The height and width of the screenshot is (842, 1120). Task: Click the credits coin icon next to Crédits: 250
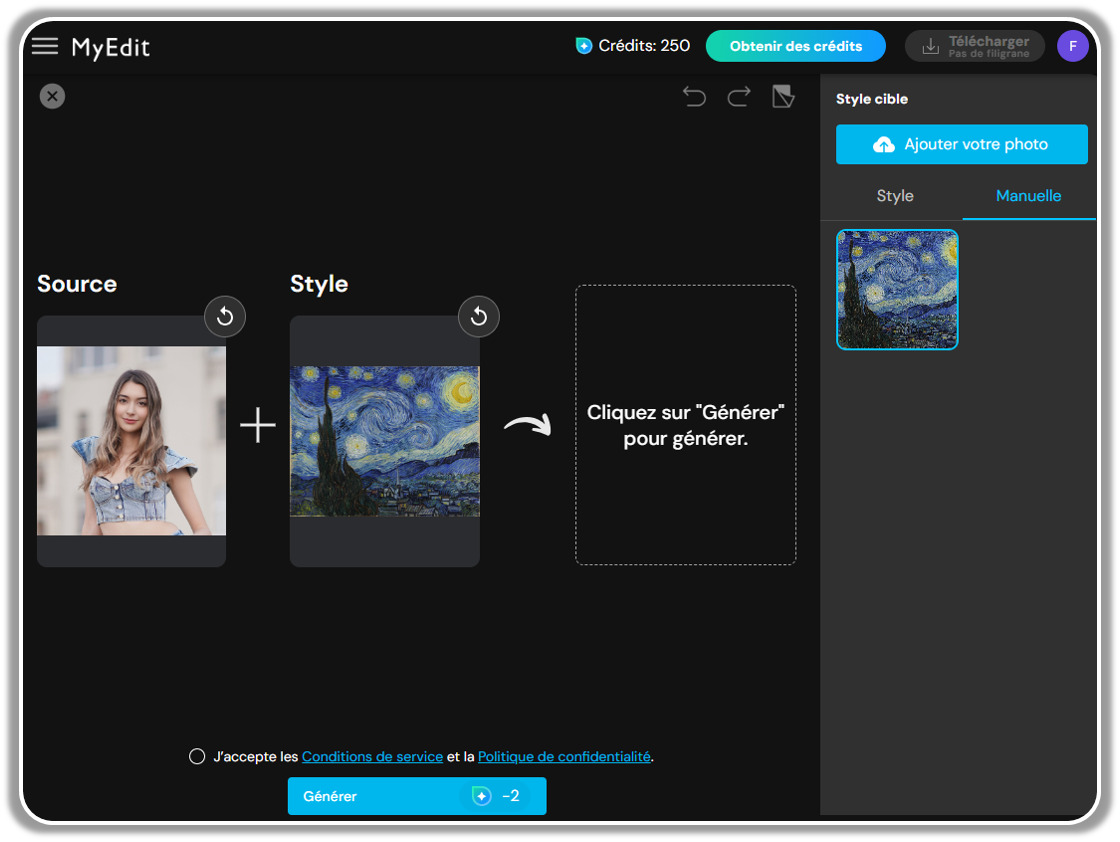tap(583, 45)
